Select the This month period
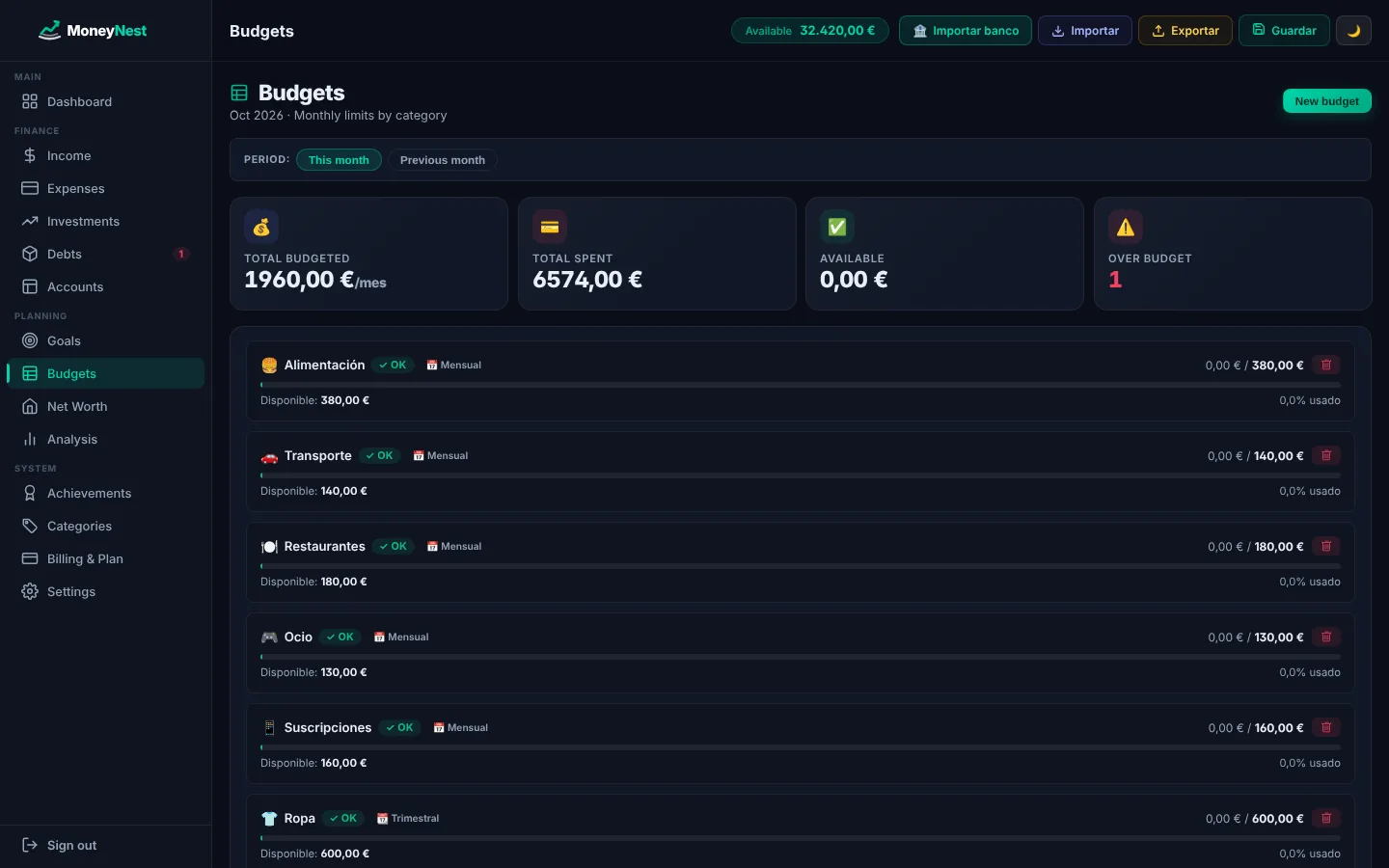 339,160
